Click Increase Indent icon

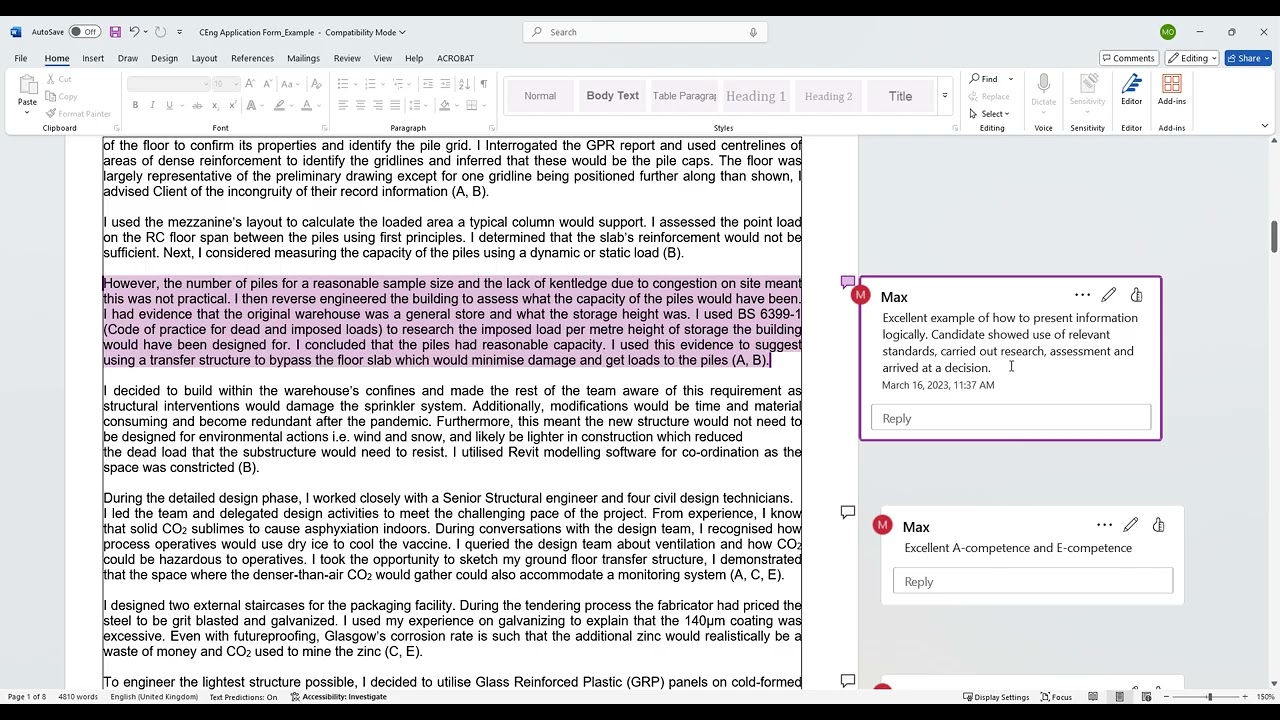point(446,83)
